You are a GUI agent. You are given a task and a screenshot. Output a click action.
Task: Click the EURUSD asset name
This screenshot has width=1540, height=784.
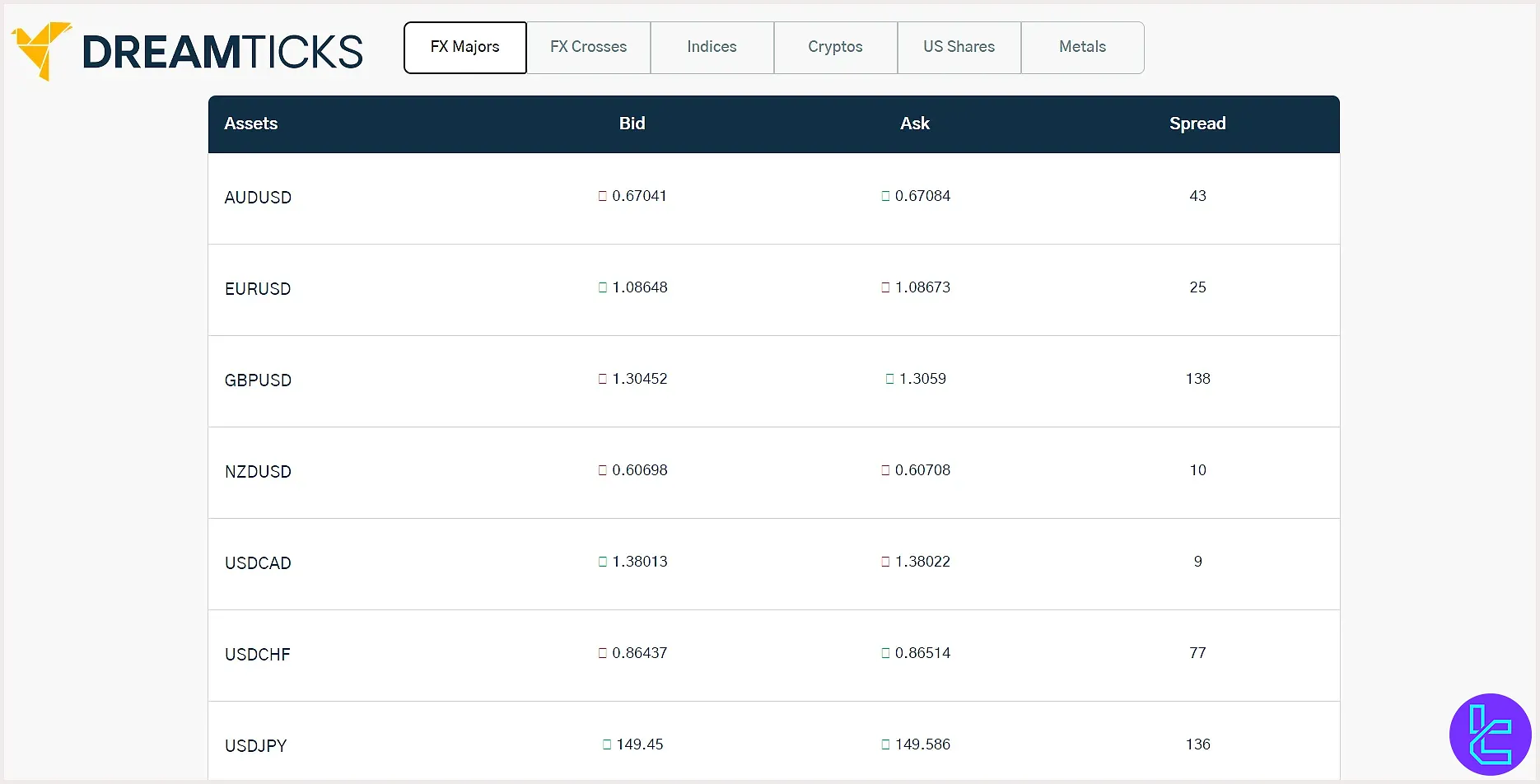(x=258, y=289)
